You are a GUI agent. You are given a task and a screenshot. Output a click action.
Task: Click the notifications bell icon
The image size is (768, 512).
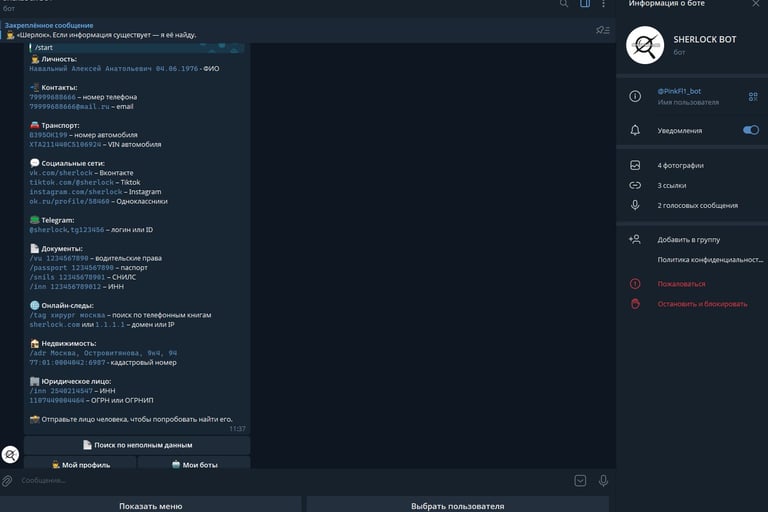click(x=635, y=130)
